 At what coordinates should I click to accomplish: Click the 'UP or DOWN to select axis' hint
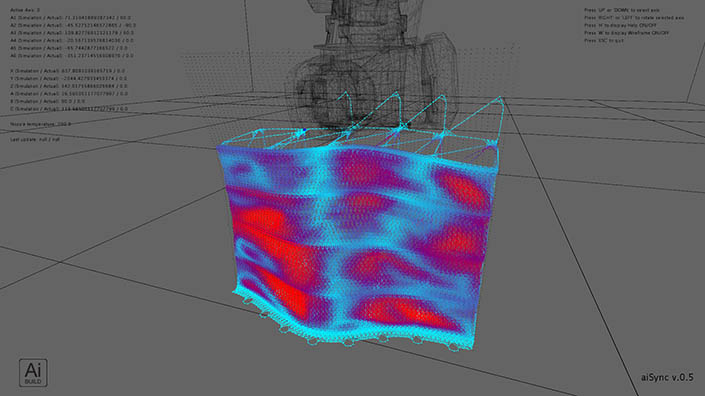(x=622, y=10)
